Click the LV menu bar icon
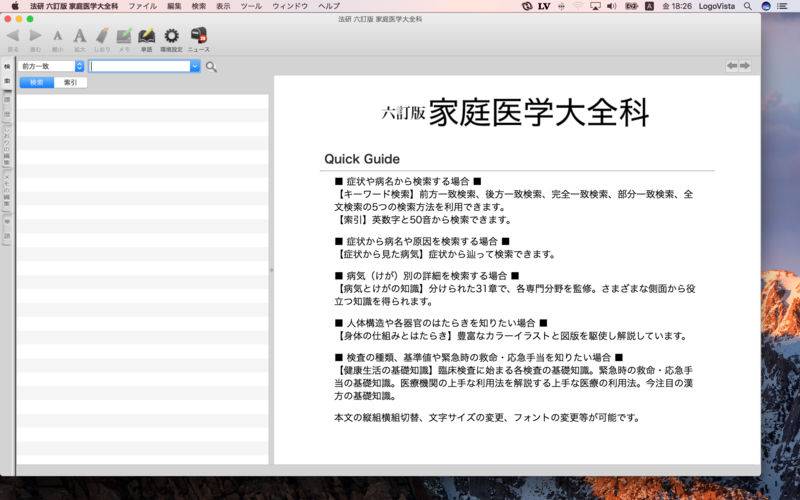Image resolution: width=800 pixels, height=500 pixels. (x=544, y=6)
